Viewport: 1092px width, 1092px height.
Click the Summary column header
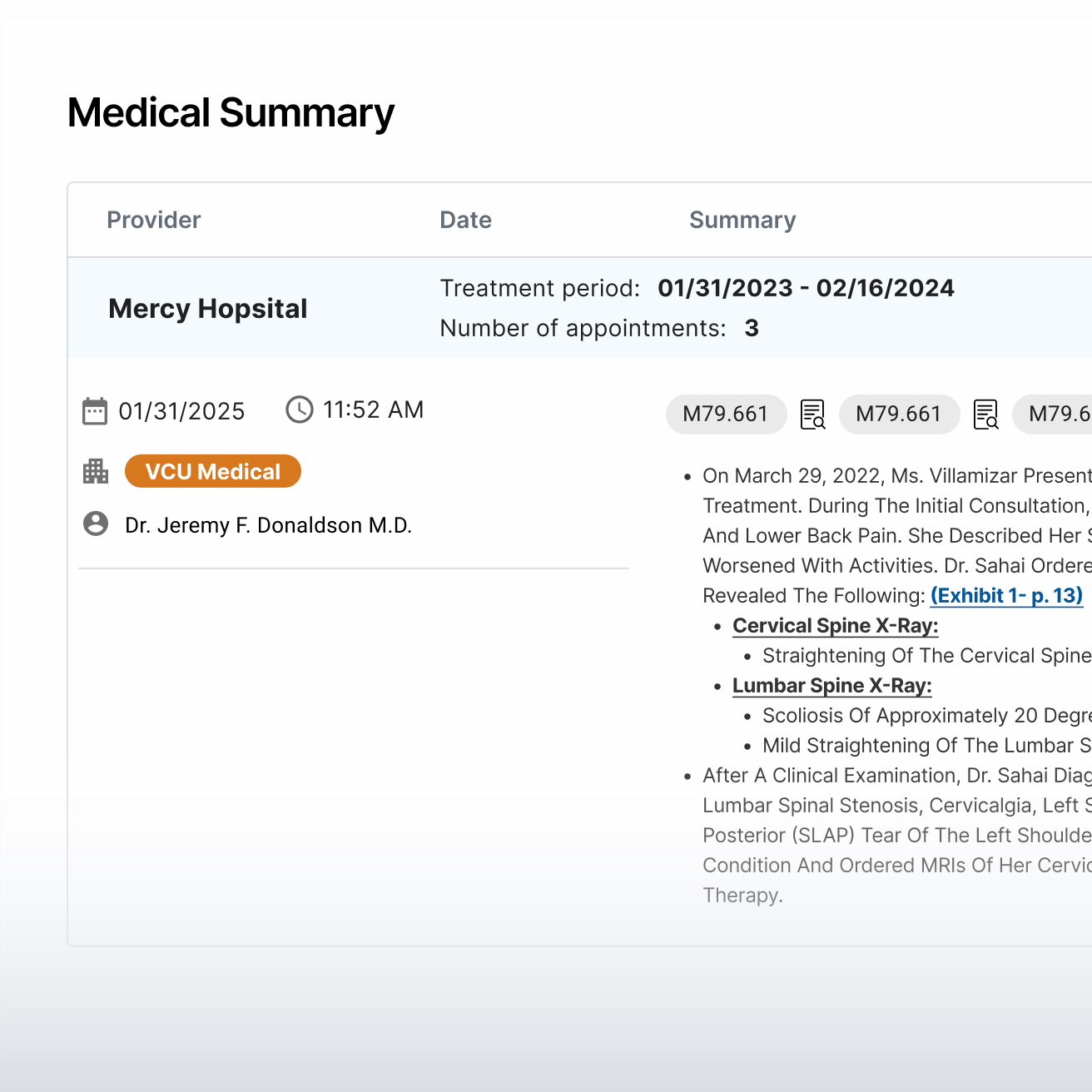point(742,221)
